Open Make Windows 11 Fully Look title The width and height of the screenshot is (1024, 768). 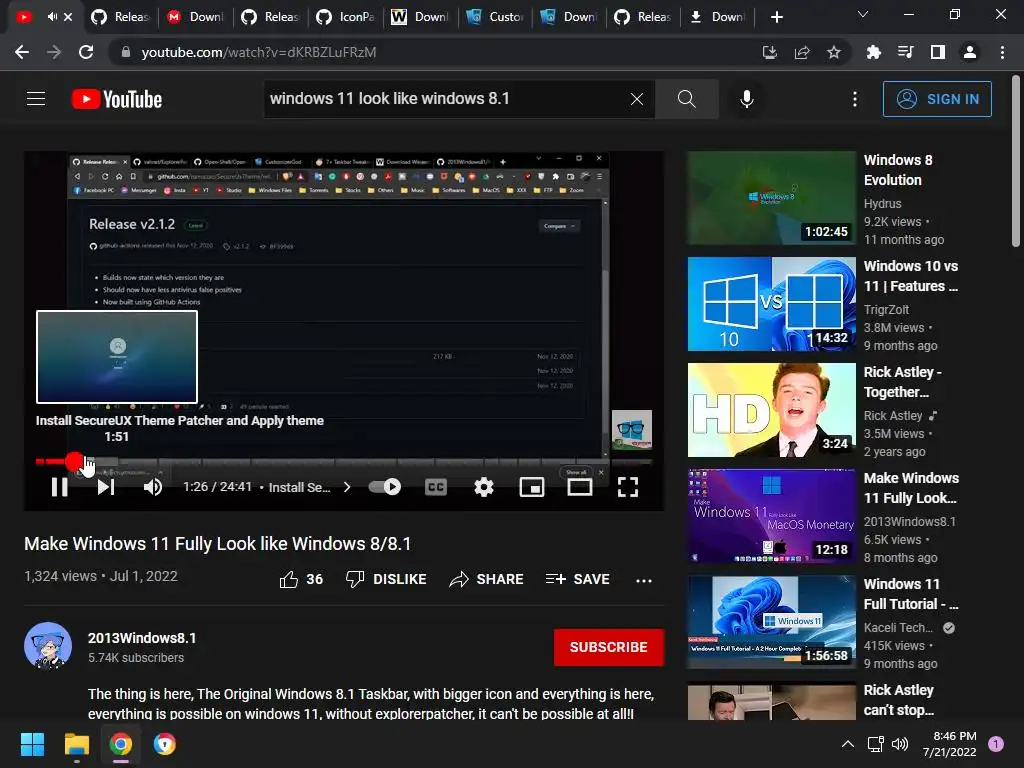click(x=911, y=488)
